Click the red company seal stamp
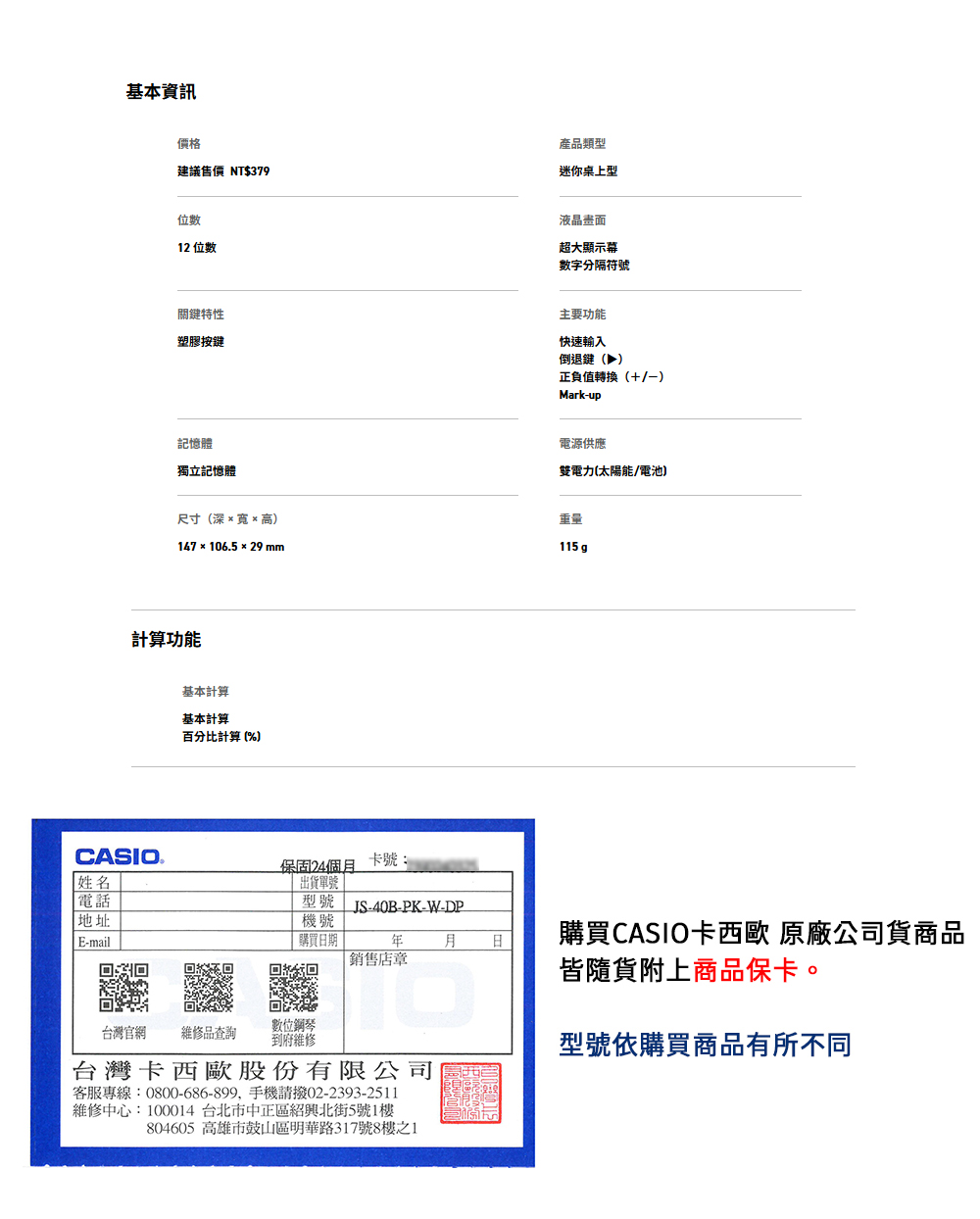This screenshot has height=1219, width=980. (x=470, y=1093)
